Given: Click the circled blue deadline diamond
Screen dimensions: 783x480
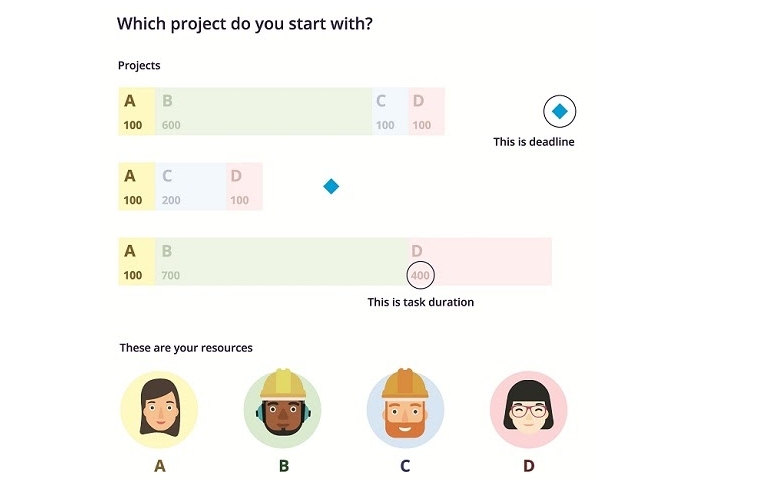Looking at the screenshot, I should coord(560,111).
